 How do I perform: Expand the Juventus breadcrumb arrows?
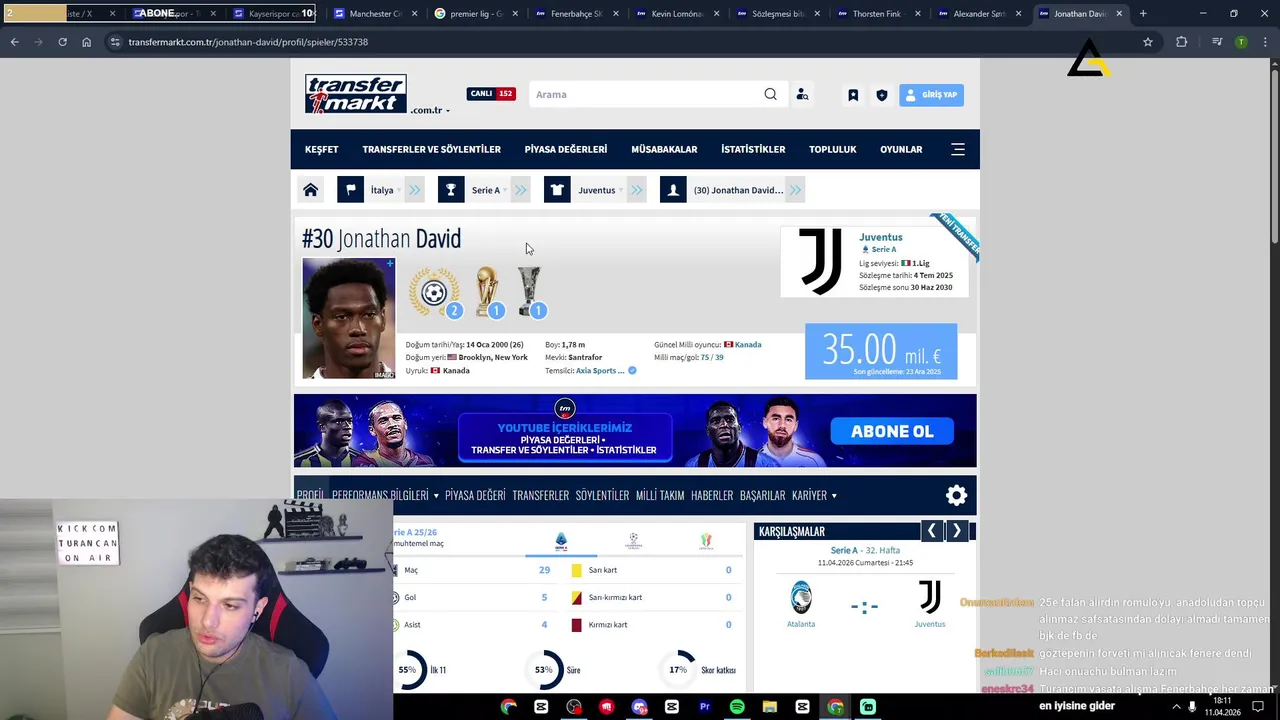(x=637, y=190)
